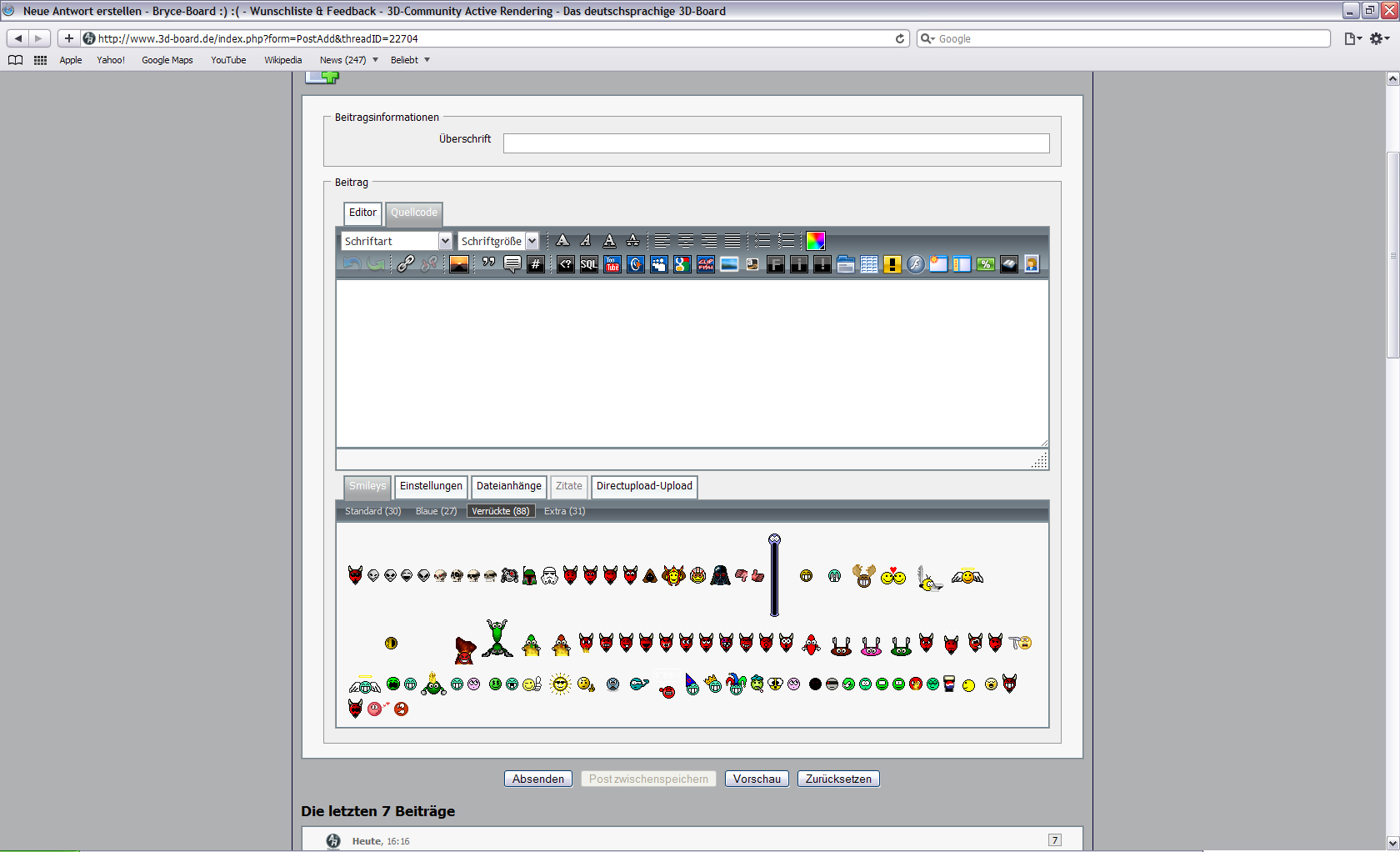Go back to the previous page

pyautogui.click(x=18, y=38)
